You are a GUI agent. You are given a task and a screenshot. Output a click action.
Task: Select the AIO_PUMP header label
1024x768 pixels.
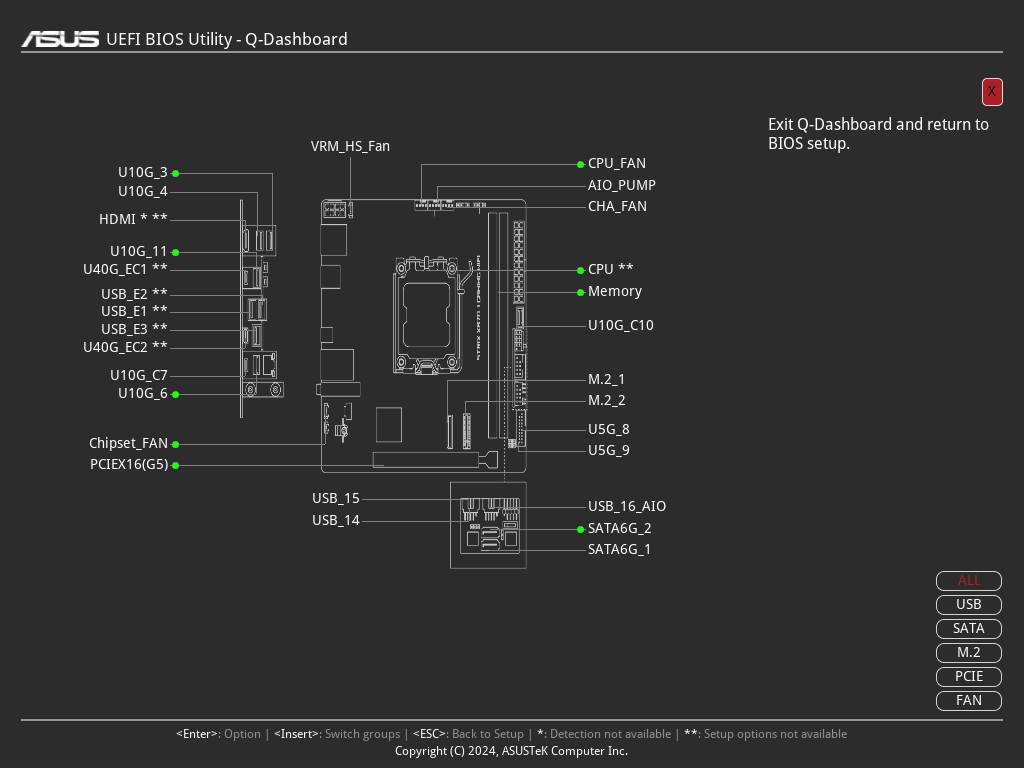pyautogui.click(x=622, y=185)
